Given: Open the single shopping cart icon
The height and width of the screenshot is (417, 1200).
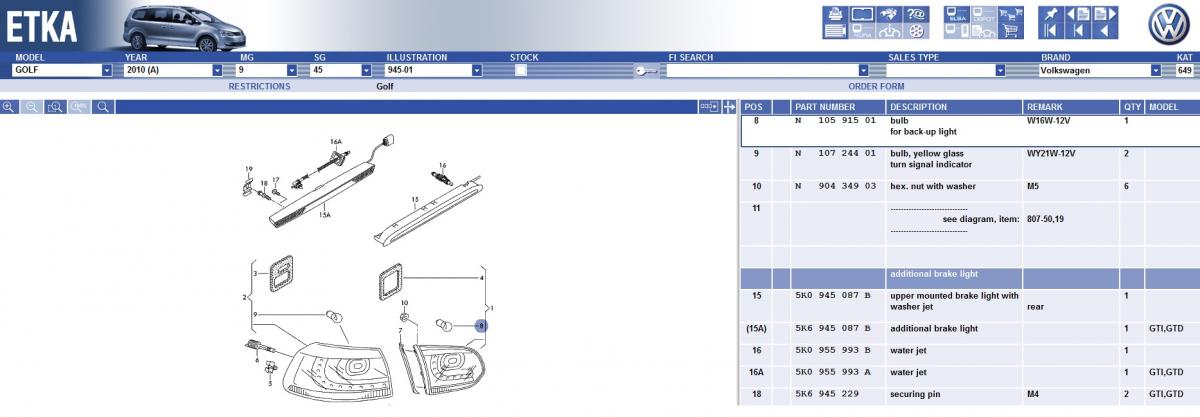Looking at the screenshot, I should click(1011, 31).
